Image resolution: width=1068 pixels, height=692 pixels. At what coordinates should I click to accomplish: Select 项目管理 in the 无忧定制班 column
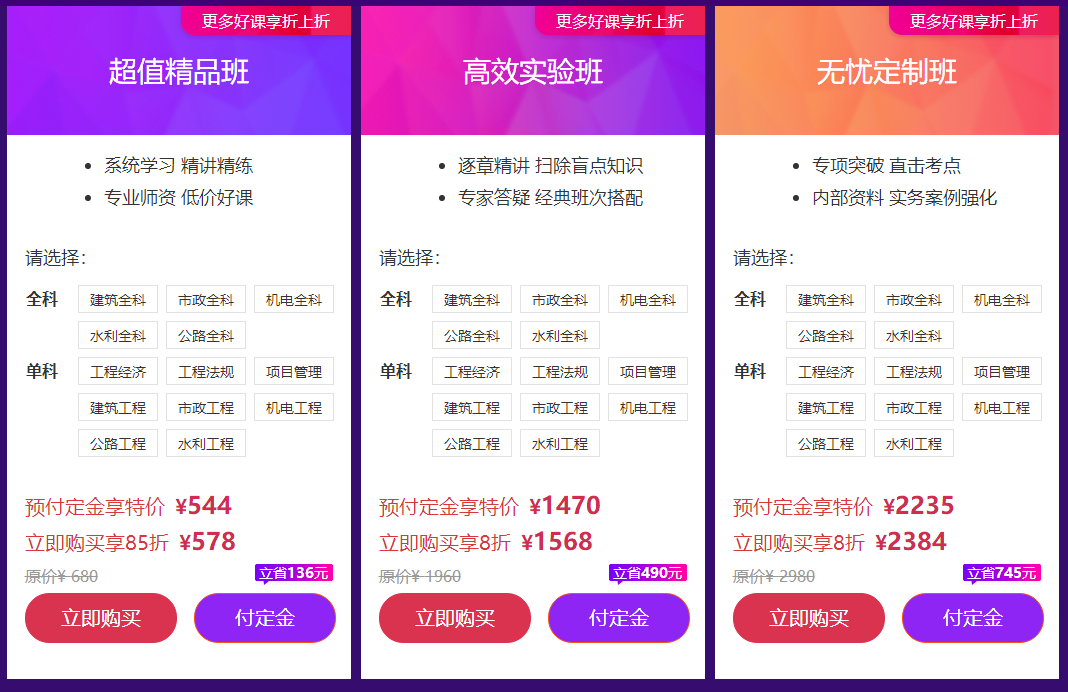1001,371
